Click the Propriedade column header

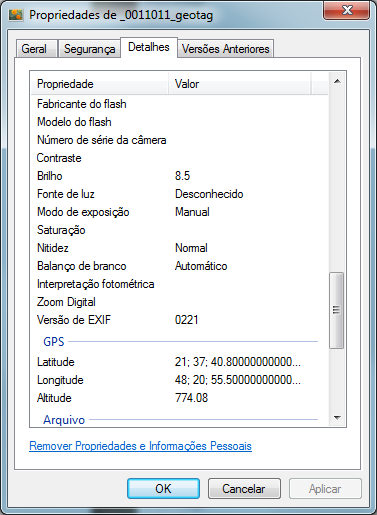100,84
